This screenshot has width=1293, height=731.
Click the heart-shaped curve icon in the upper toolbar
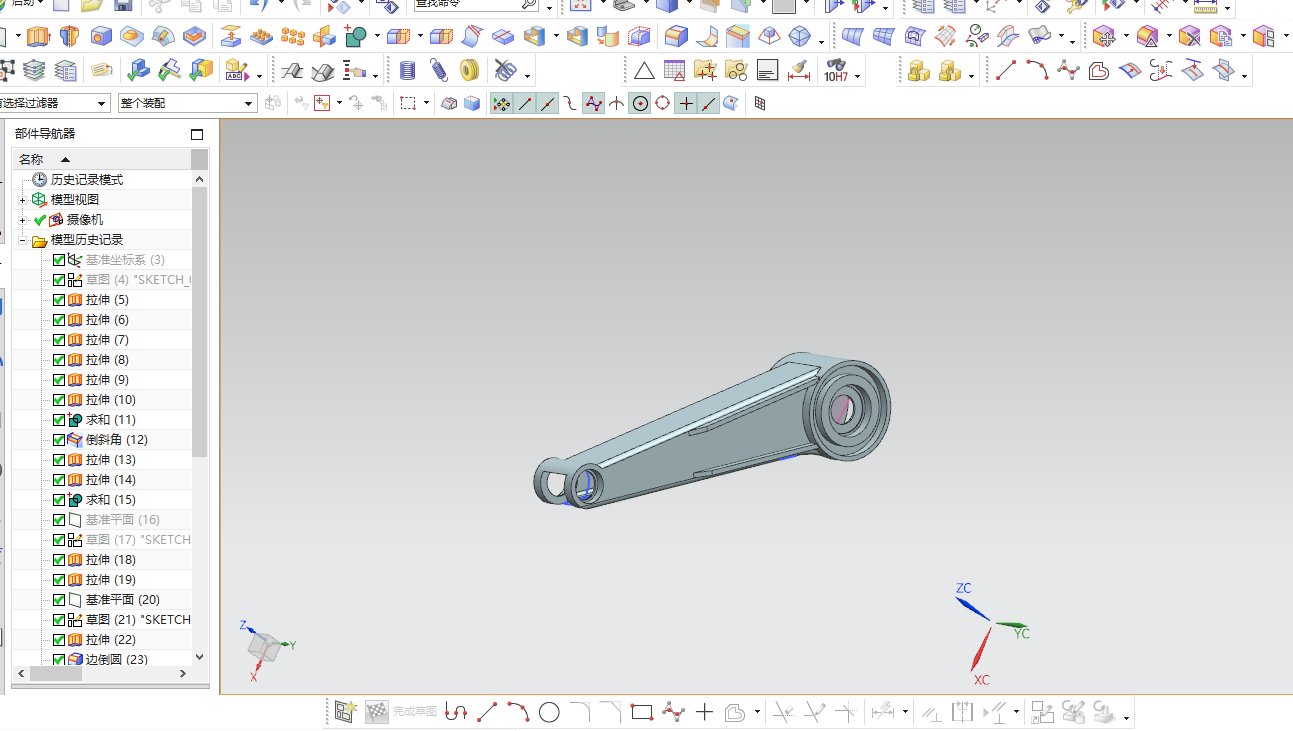tap(1099, 71)
